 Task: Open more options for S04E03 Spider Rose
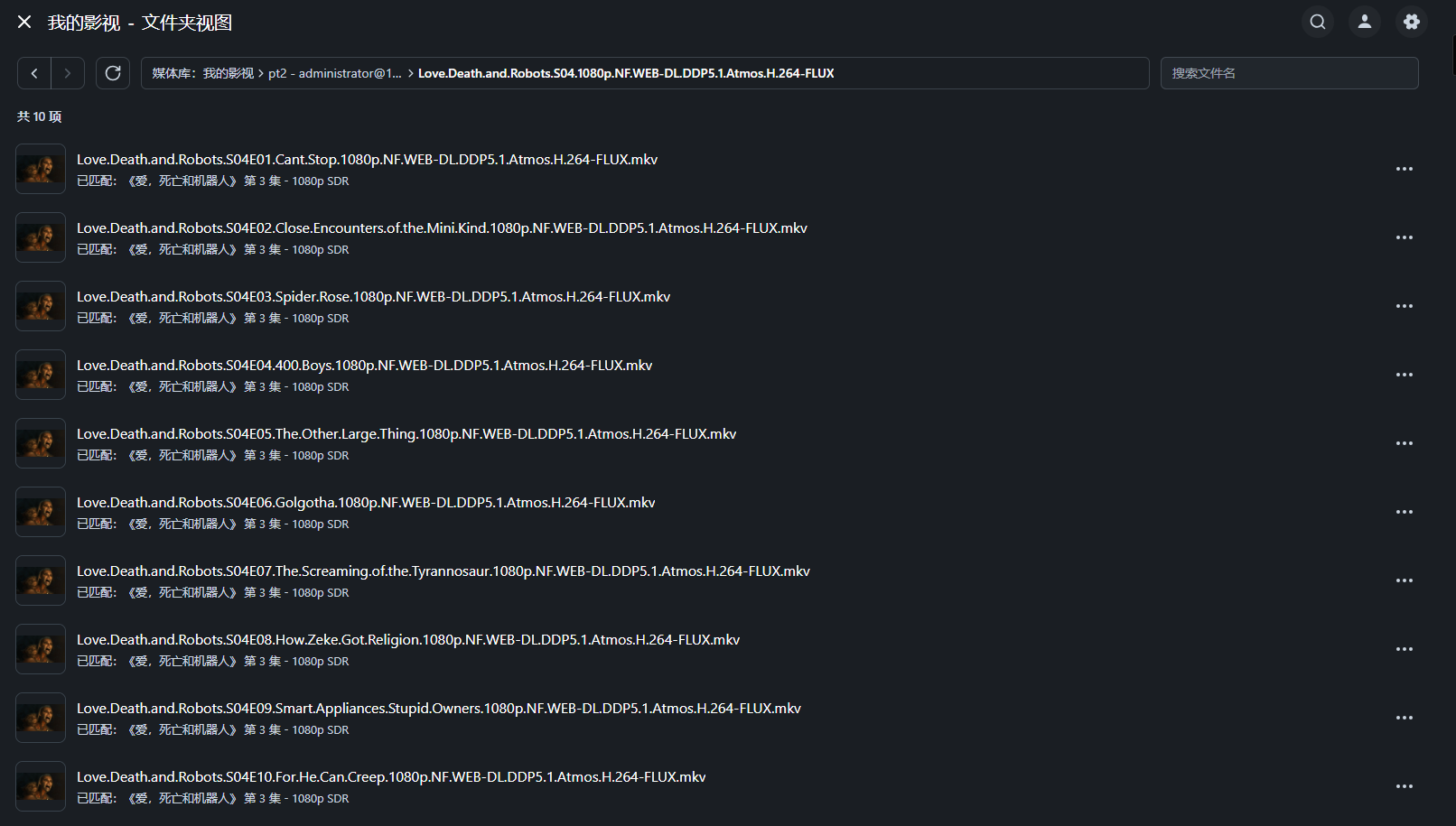point(1404,306)
